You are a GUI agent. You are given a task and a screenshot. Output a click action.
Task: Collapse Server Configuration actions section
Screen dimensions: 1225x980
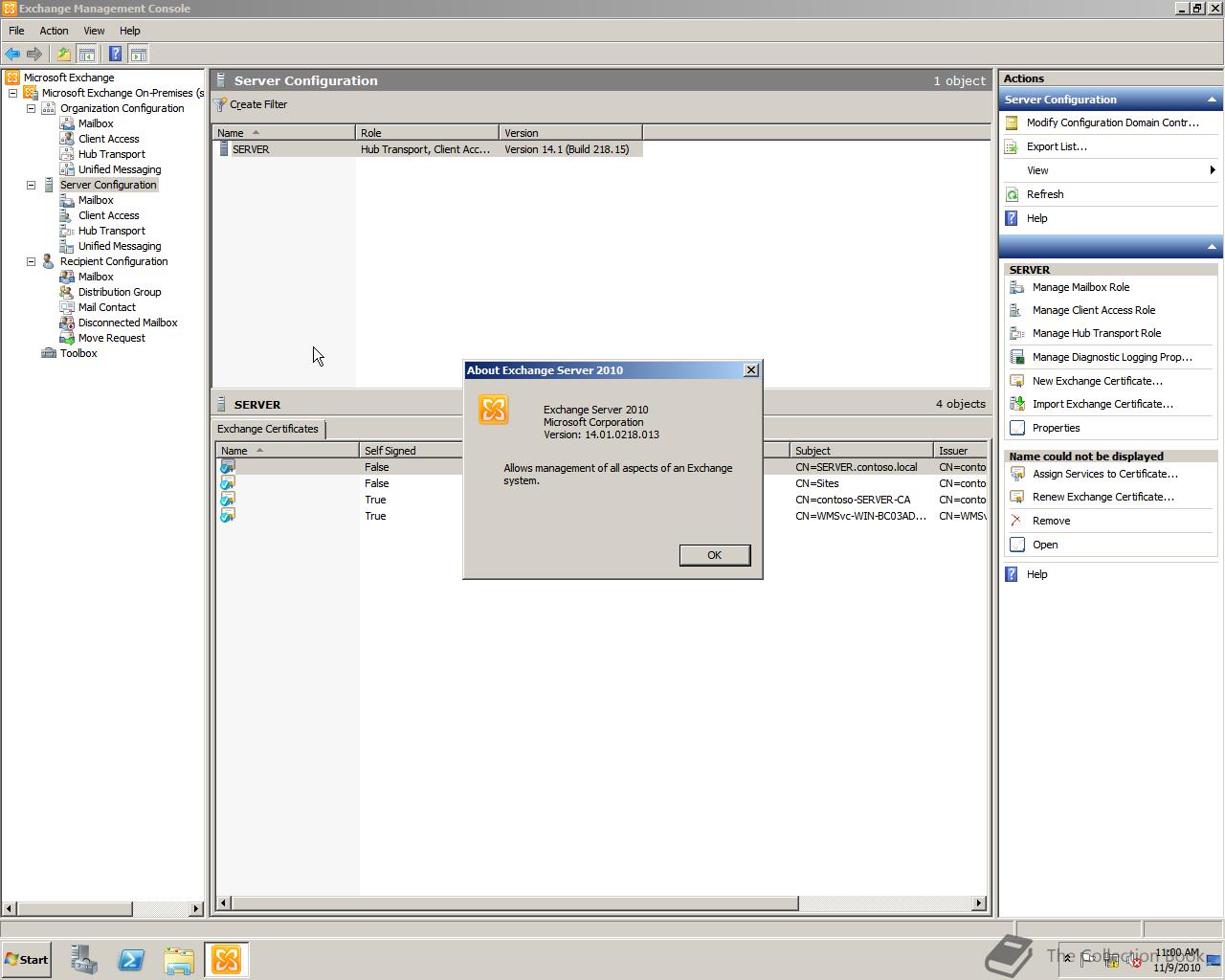pyautogui.click(x=1212, y=100)
